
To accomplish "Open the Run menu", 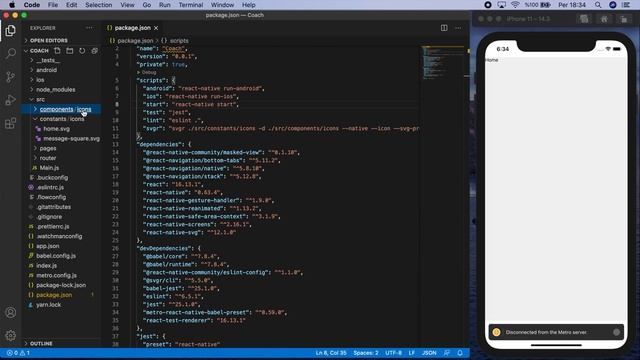I will [x=164, y=5].
